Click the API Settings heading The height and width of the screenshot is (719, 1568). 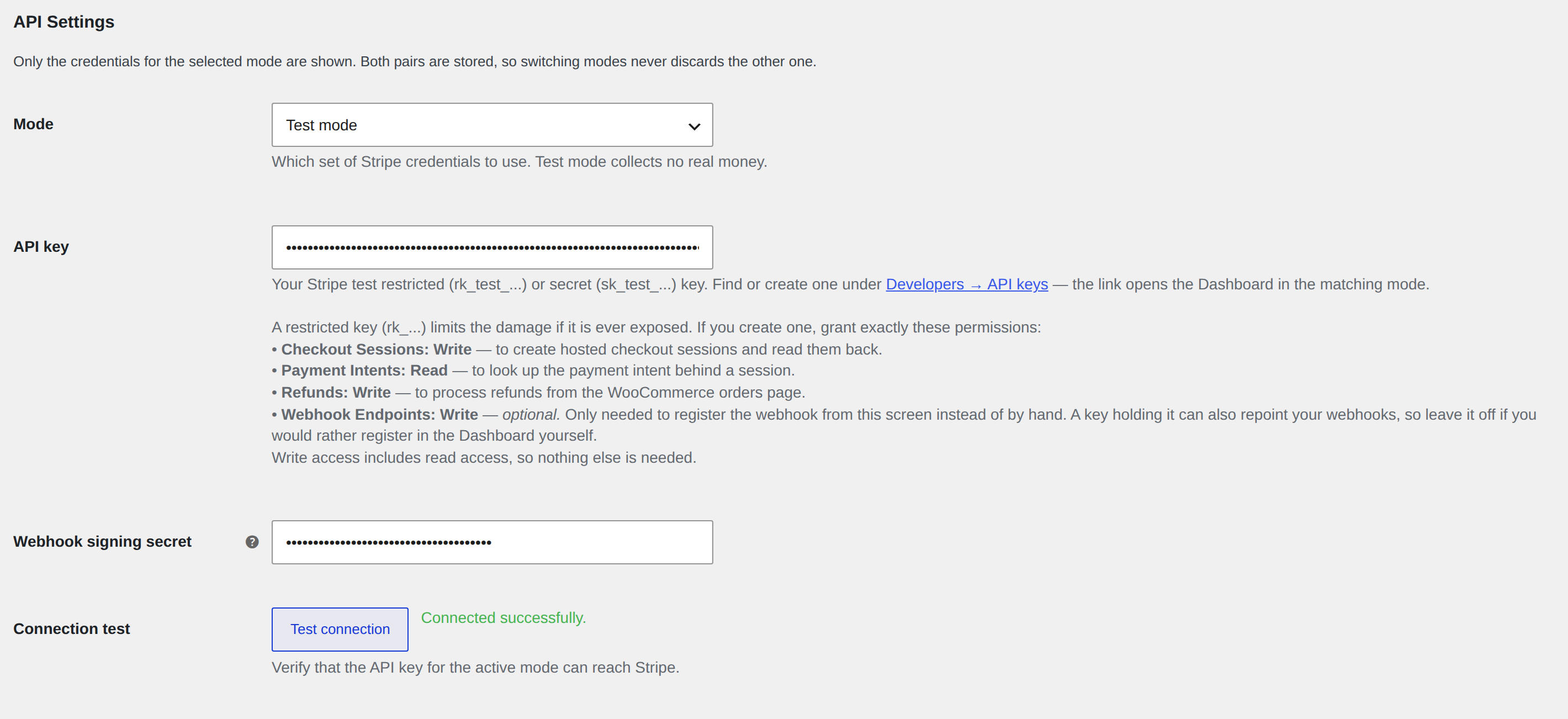[64, 22]
